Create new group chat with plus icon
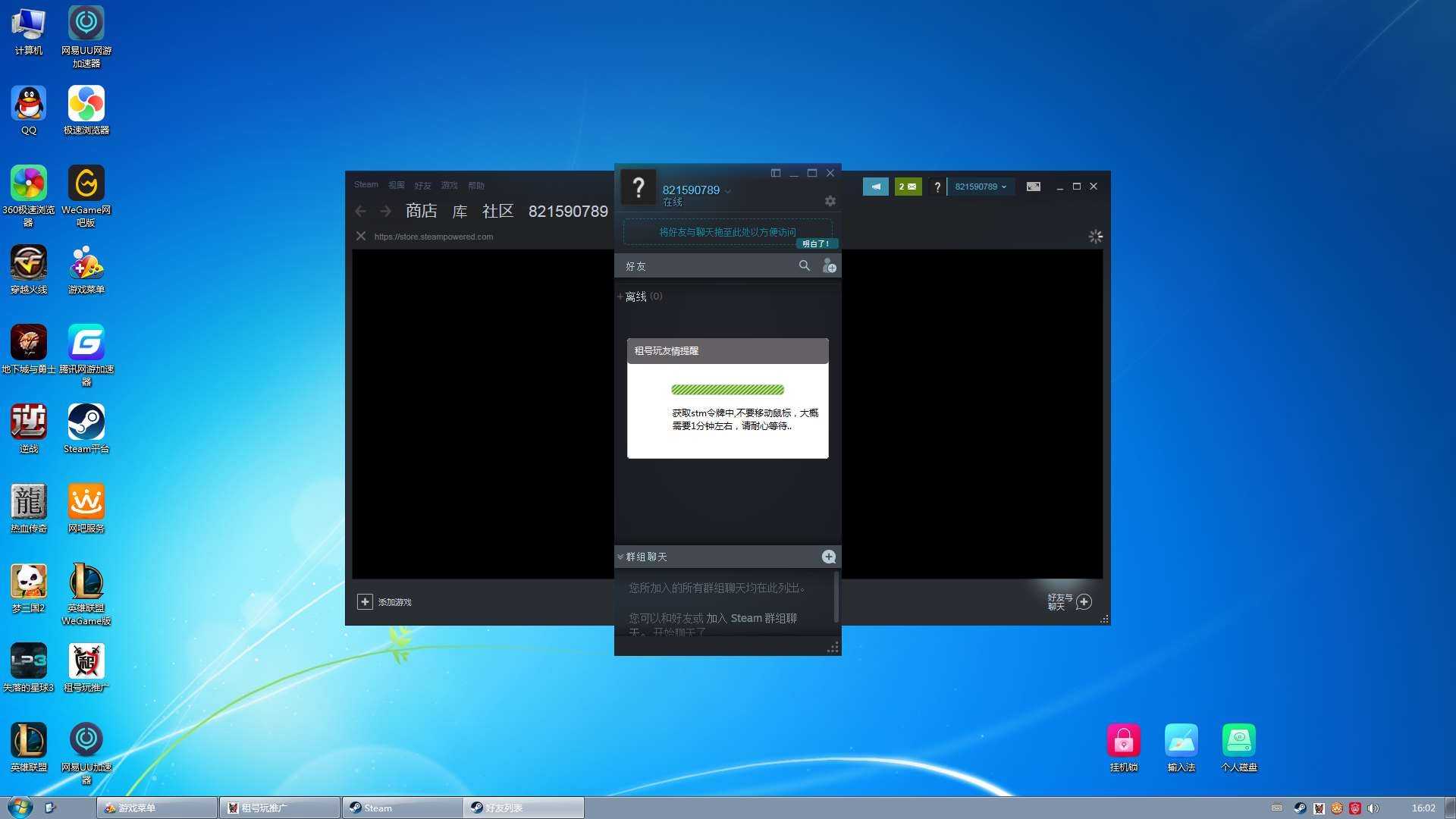 coord(829,557)
